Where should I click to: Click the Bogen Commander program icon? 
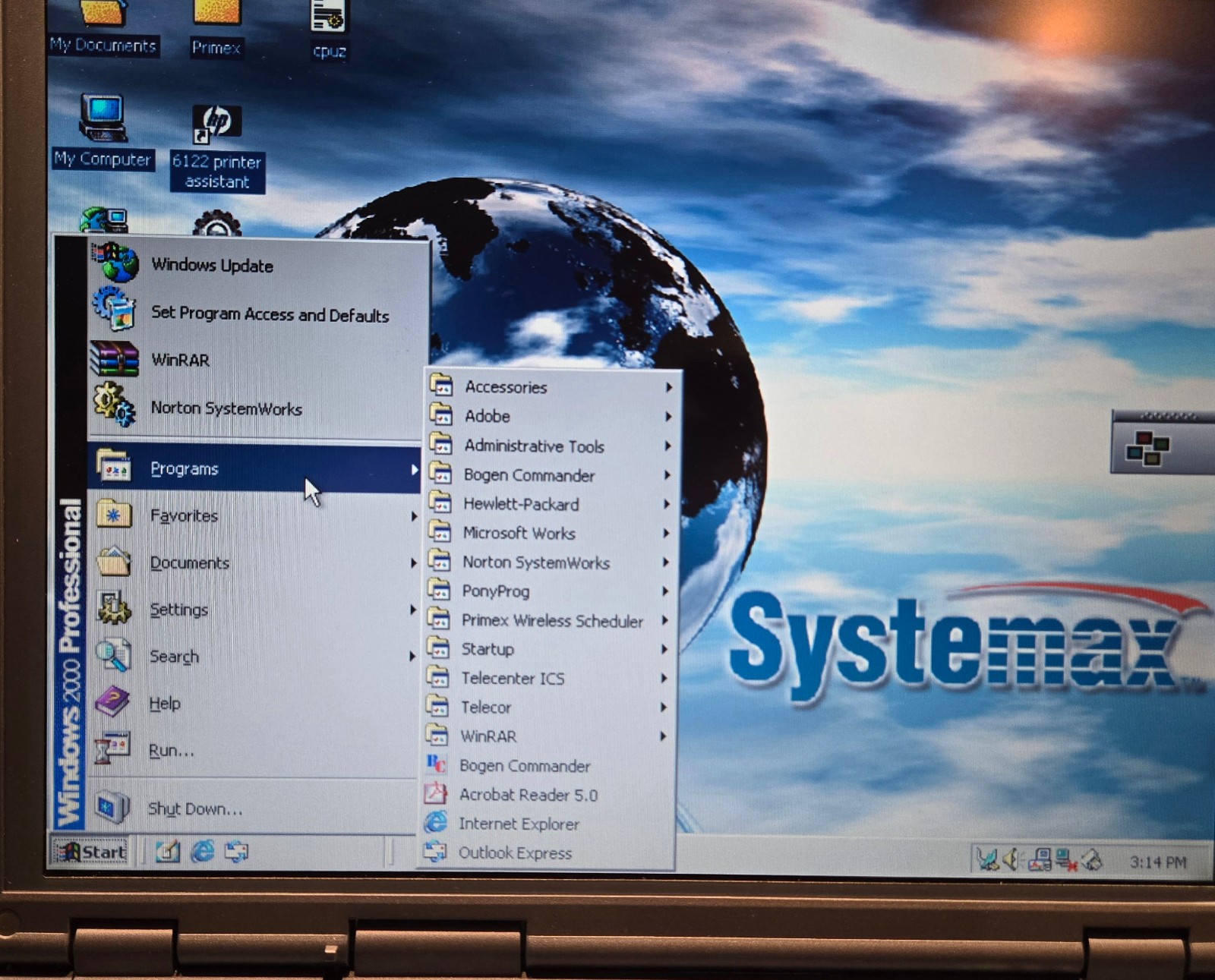coord(437,764)
